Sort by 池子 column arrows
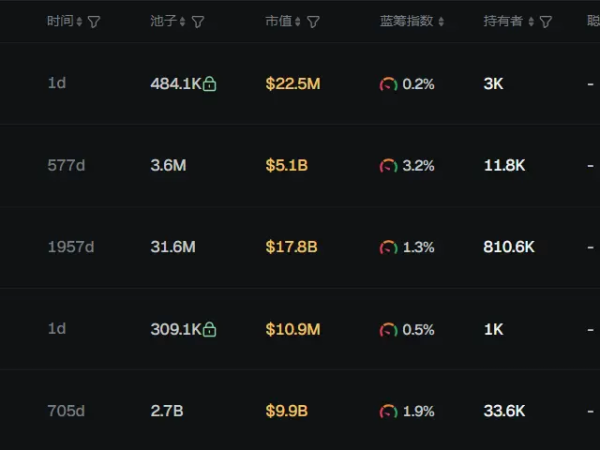Screen dimensions: 600x450 coord(183,21)
